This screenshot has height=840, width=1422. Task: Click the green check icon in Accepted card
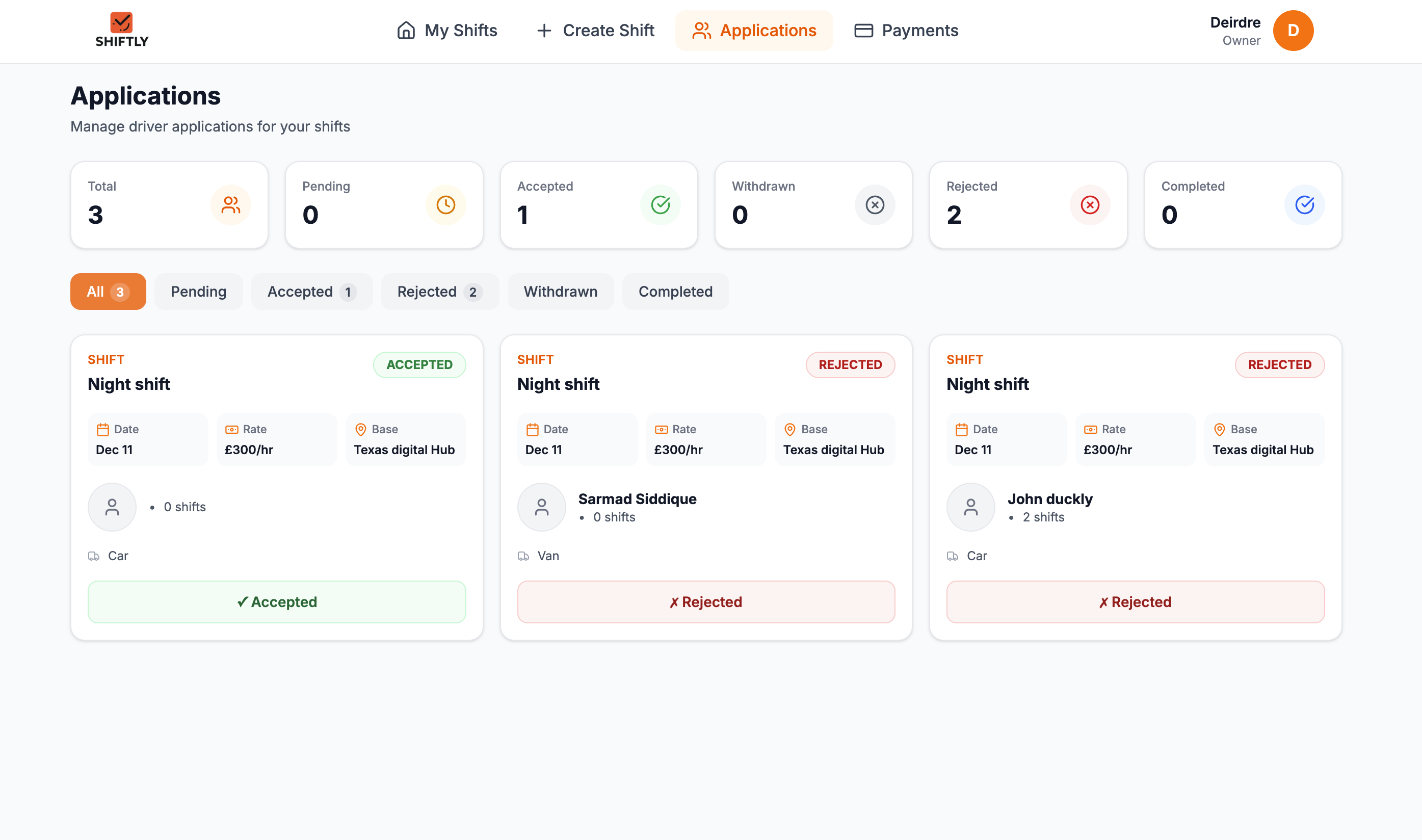(661, 205)
